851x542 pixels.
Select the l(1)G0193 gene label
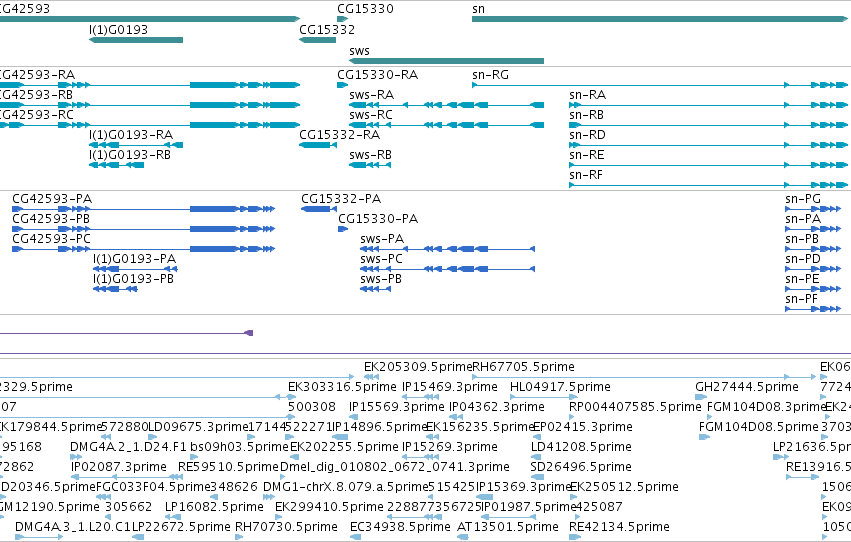118,30
